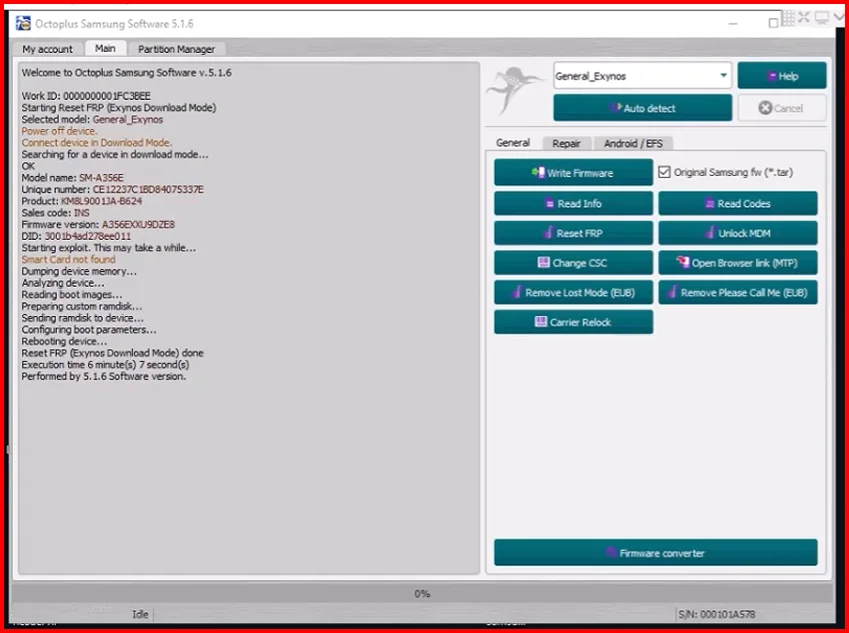Viewport: 849px width, 633px height.
Task: Click the Carrier Relock button
Action: [x=573, y=322]
